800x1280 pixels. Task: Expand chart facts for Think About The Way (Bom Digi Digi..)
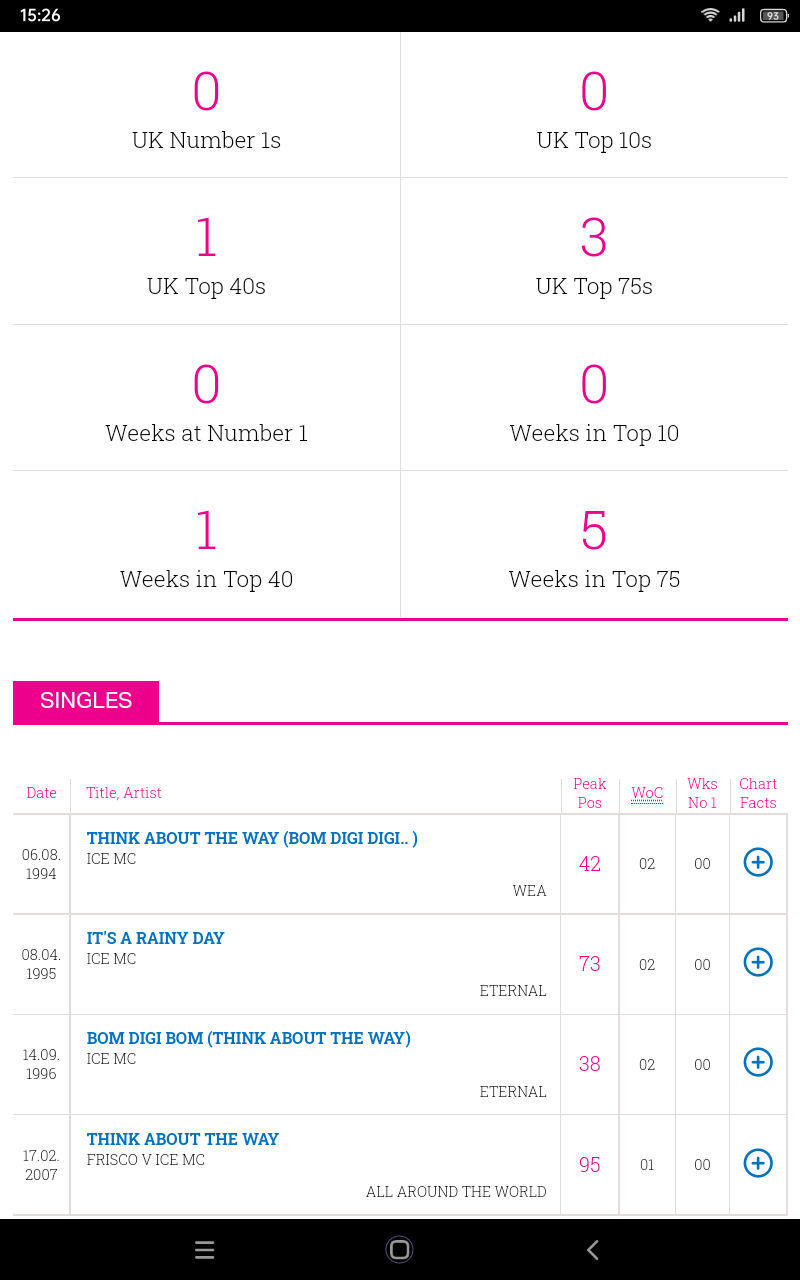[x=758, y=862]
